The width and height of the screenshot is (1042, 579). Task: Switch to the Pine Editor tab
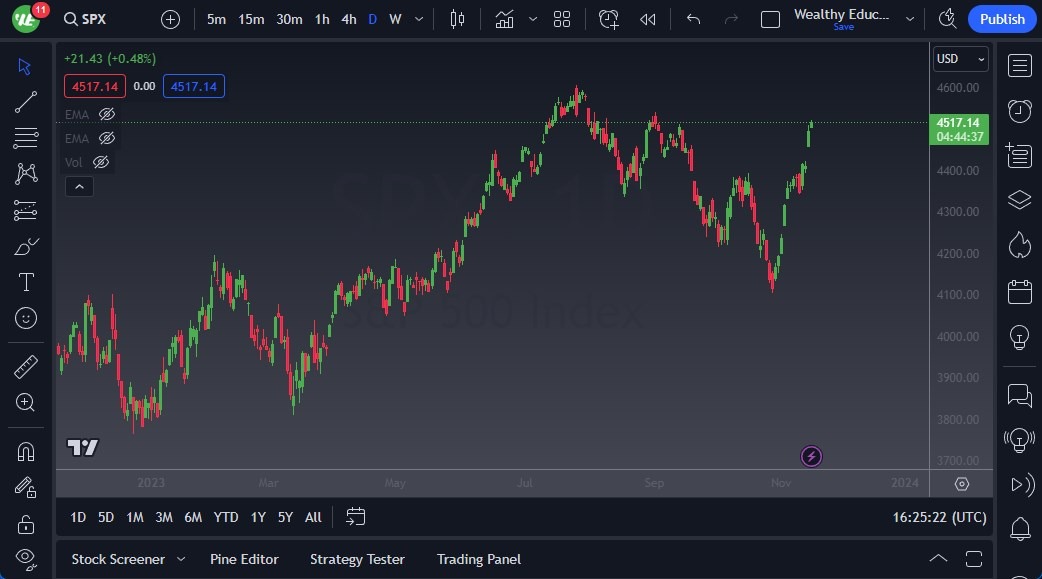point(244,559)
